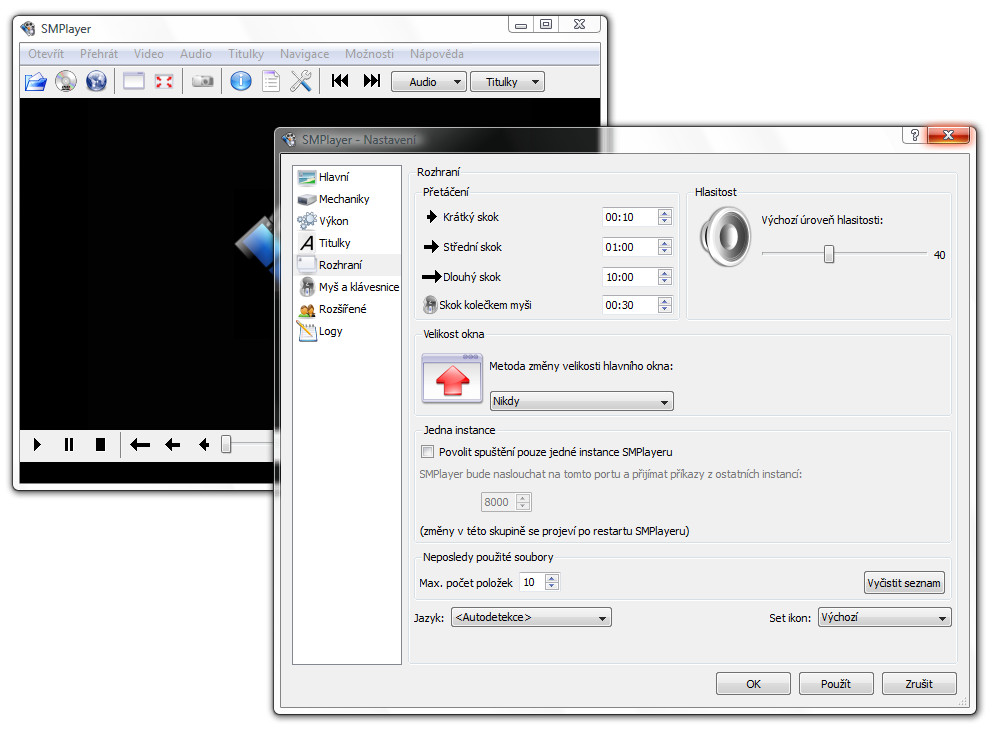The width and height of the screenshot is (993, 730).
Task: Expand the Jazyk Autodetekce language dropdown
Action: 531,617
